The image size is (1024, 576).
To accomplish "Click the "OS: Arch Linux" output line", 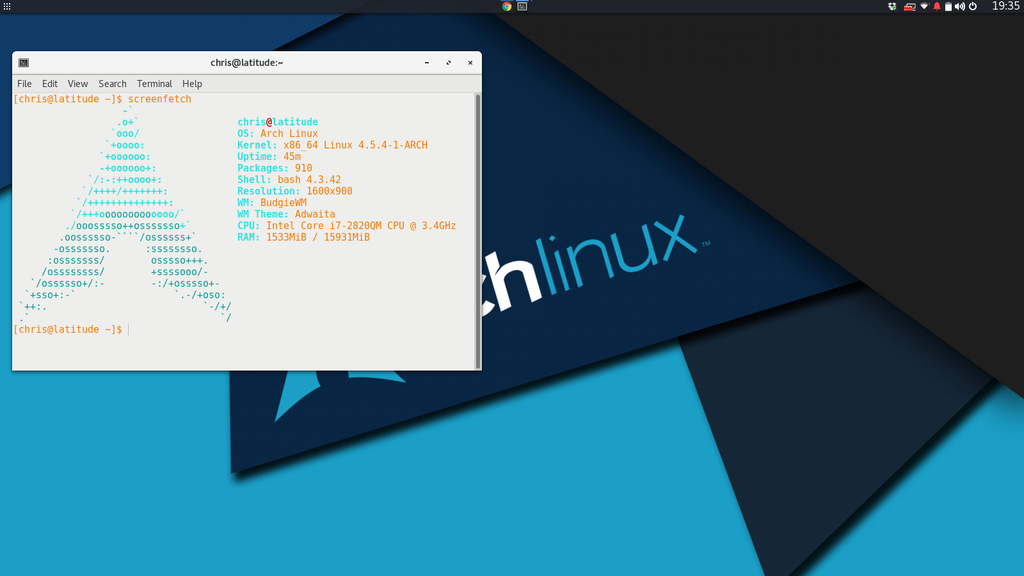I will [x=278, y=134].
